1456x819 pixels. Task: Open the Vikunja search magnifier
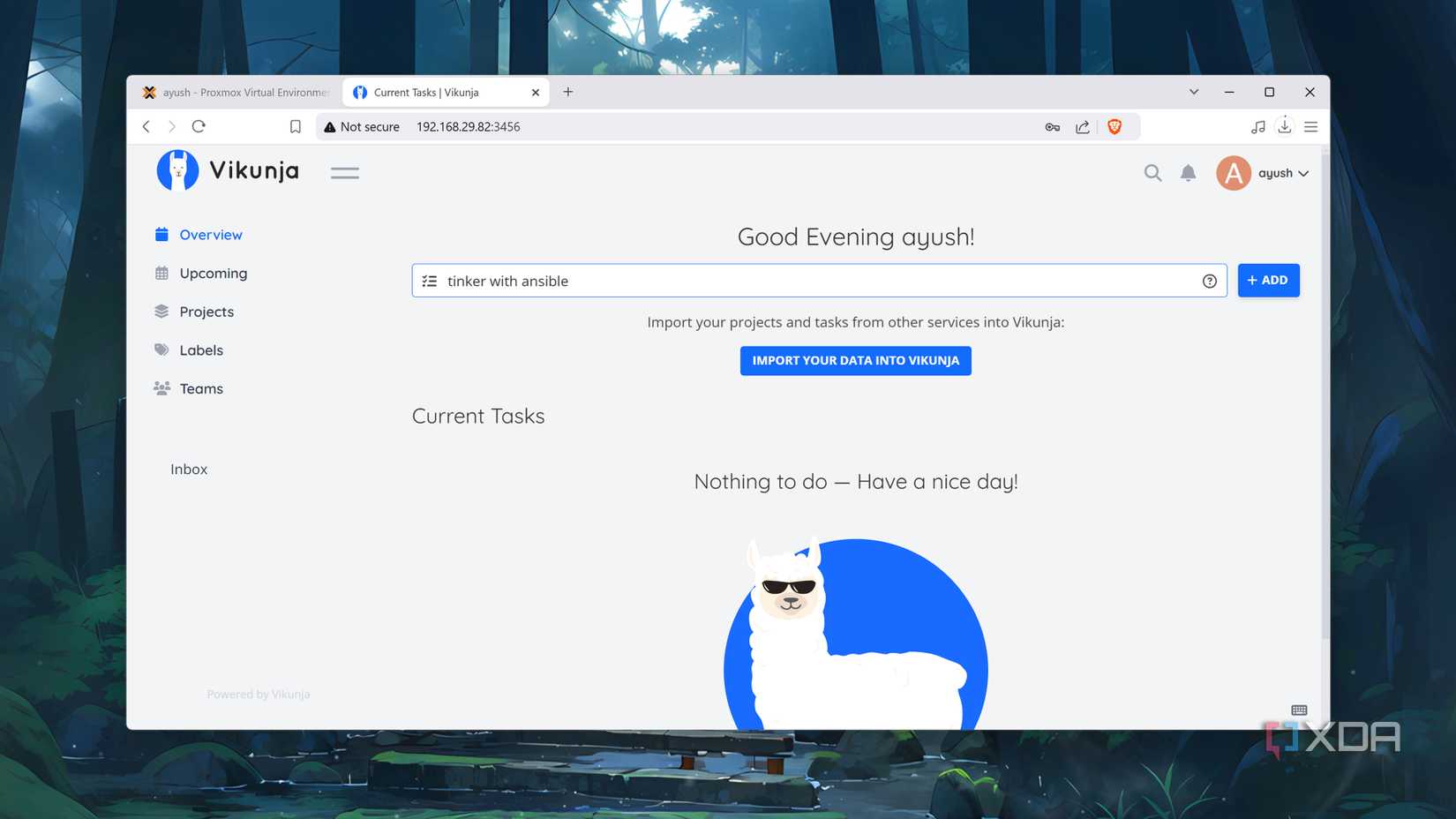[x=1152, y=173]
